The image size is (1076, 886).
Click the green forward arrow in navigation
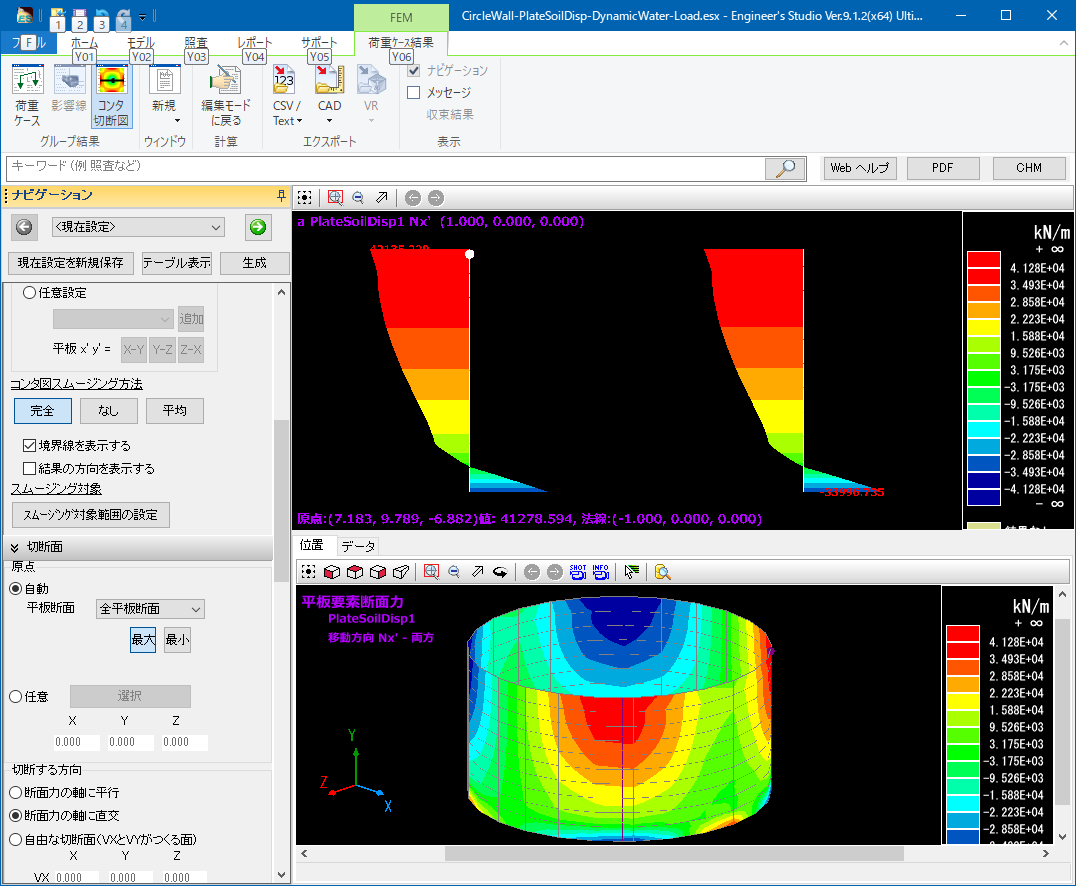tap(258, 227)
